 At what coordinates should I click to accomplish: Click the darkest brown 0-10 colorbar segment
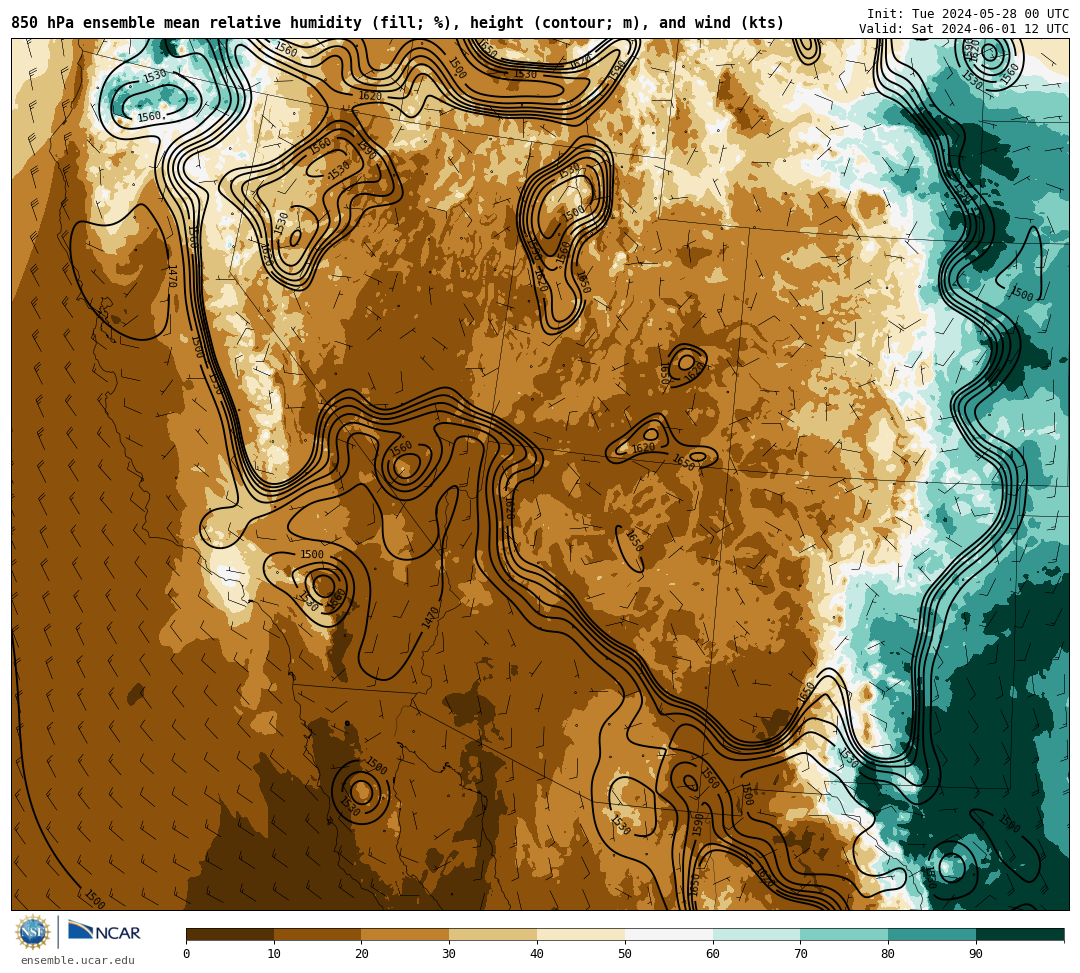click(230, 934)
